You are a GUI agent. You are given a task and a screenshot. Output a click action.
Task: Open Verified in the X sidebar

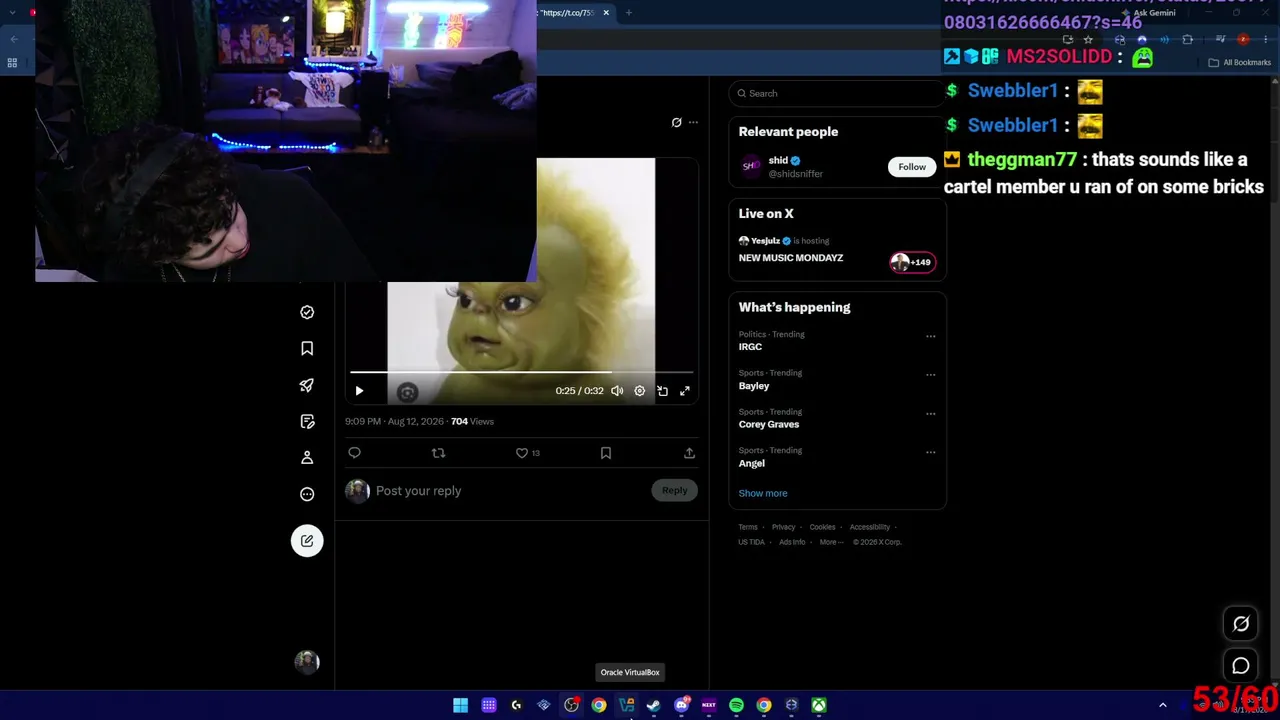pyautogui.click(x=307, y=312)
